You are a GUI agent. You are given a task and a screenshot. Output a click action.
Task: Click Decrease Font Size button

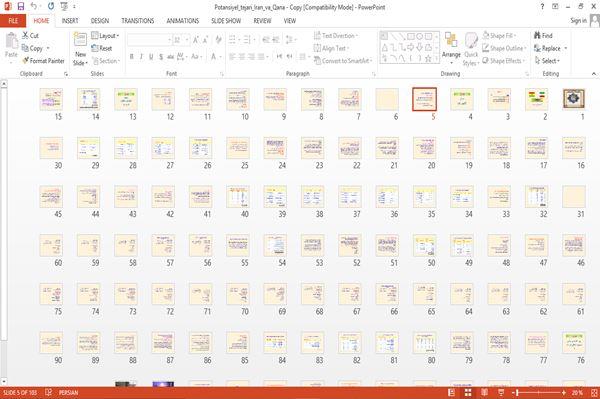click(205, 40)
